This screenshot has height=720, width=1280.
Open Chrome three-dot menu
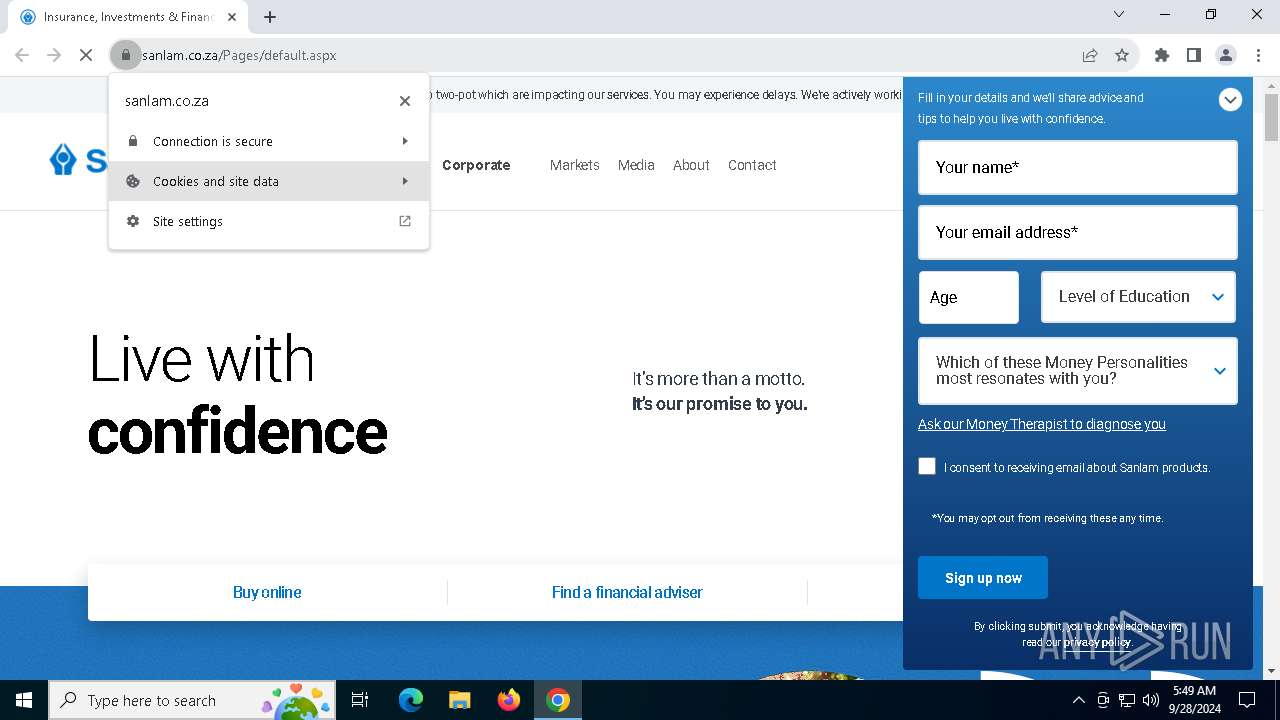1258,55
